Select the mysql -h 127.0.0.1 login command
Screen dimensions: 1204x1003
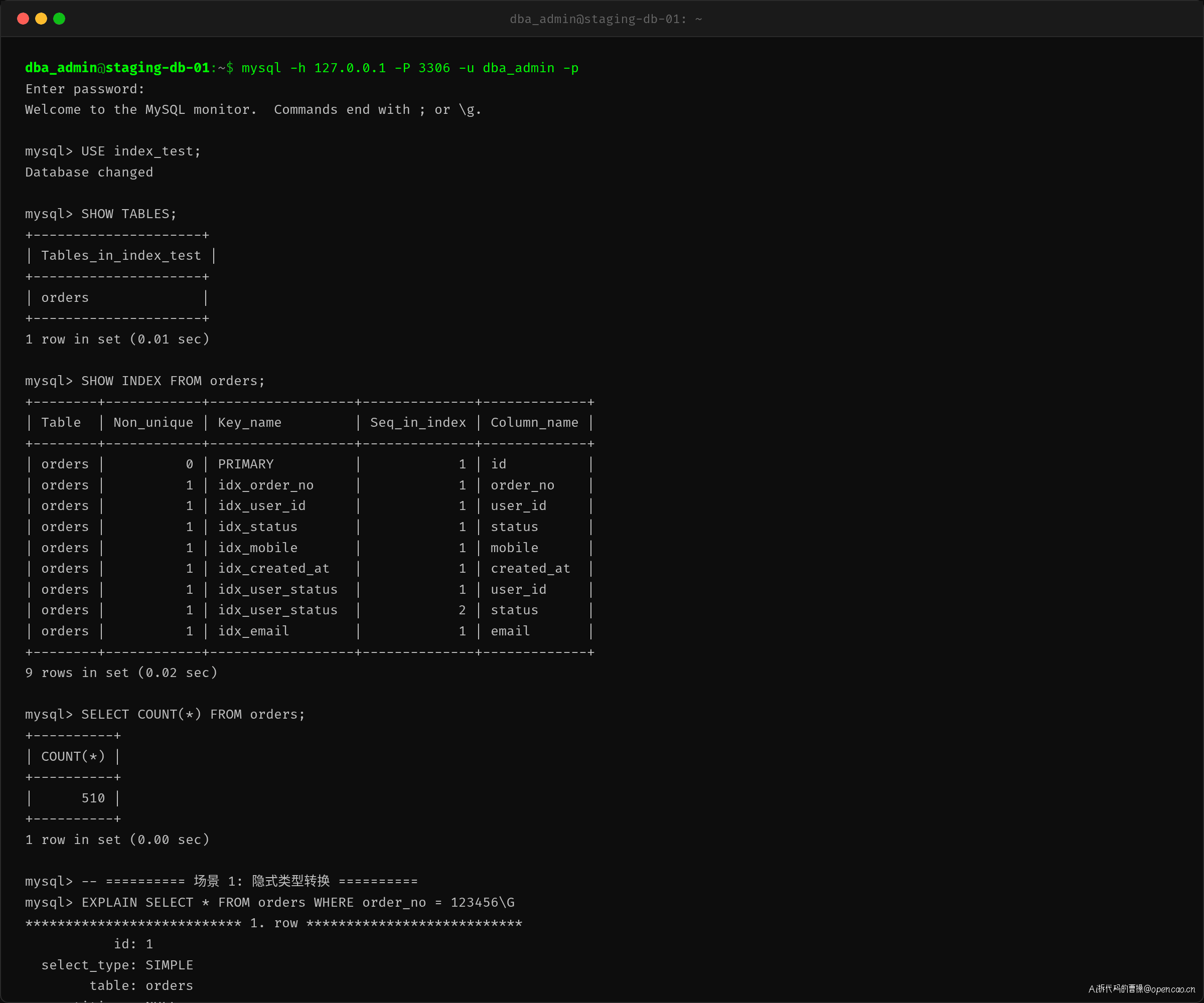click(410, 68)
